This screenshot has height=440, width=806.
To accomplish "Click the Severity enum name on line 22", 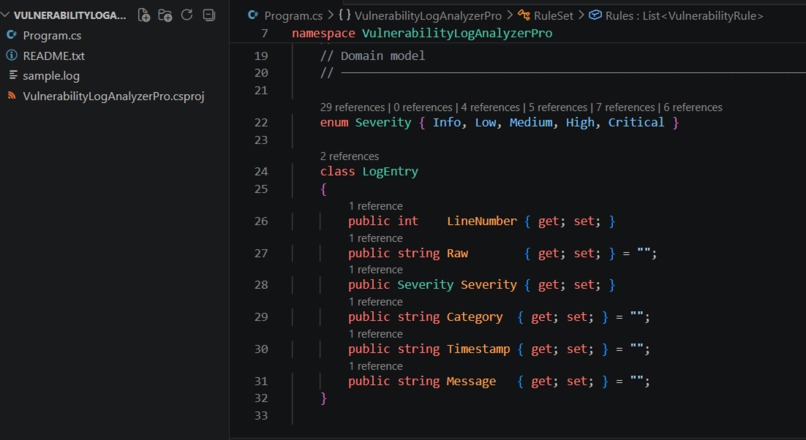I will 383,123.
